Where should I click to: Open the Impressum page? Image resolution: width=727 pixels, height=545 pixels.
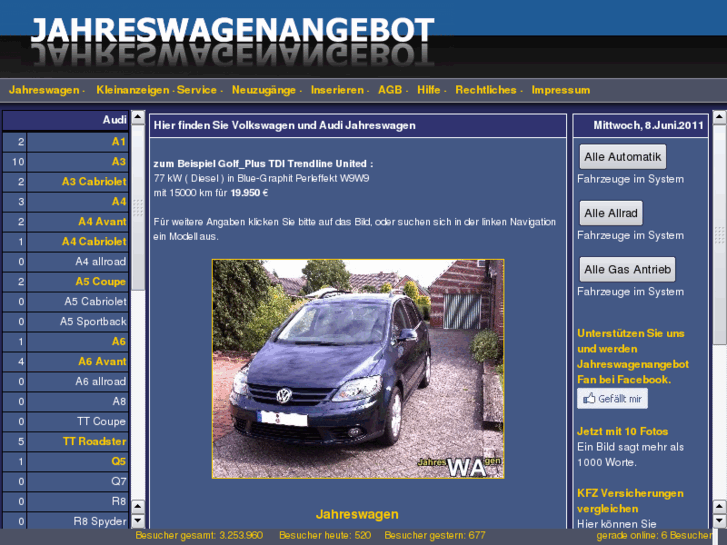(x=561, y=90)
